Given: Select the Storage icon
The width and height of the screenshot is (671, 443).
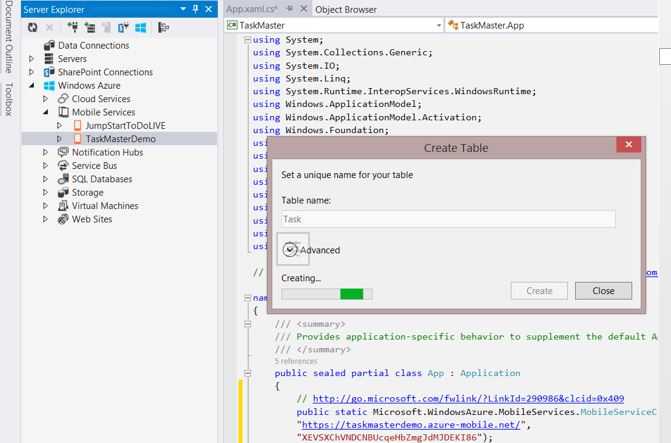Looking at the screenshot, I should coord(63,192).
